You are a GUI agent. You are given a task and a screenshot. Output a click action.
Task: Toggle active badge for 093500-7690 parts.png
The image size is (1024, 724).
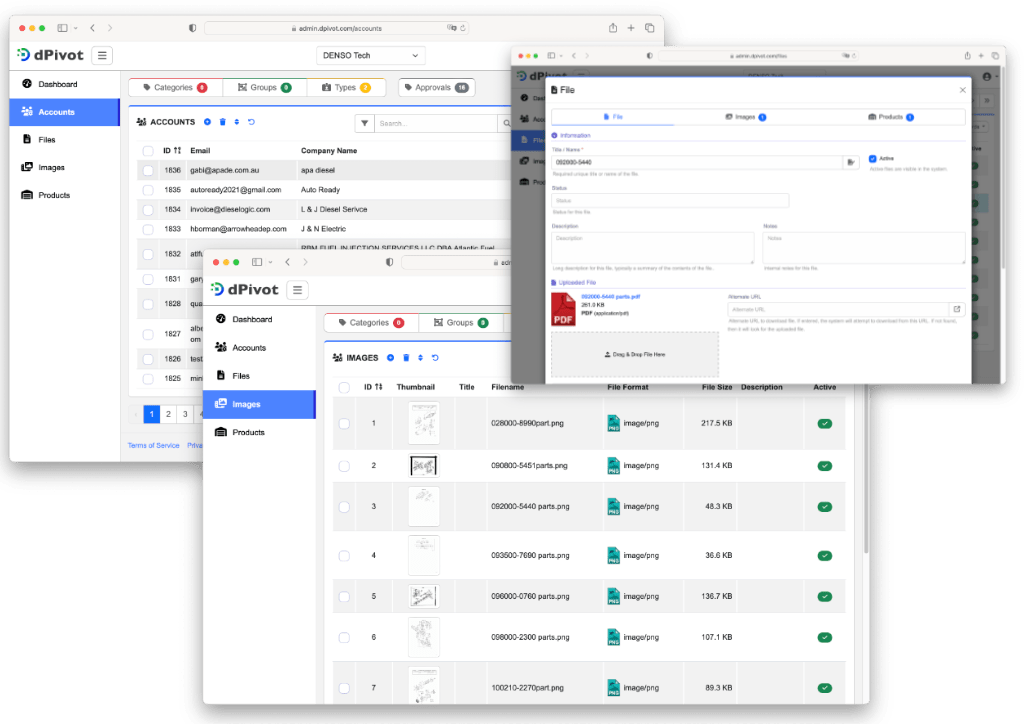tap(825, 556)
